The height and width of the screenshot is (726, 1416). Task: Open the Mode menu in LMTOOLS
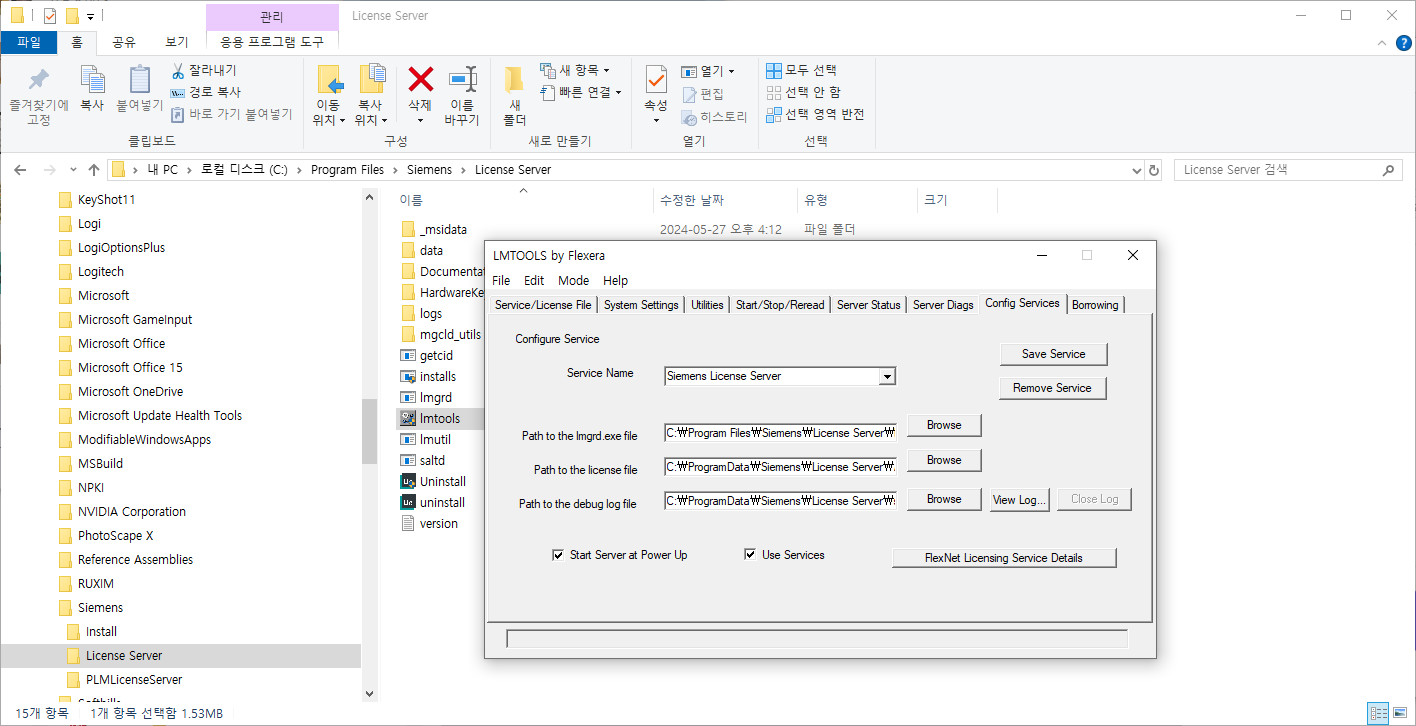574,281
